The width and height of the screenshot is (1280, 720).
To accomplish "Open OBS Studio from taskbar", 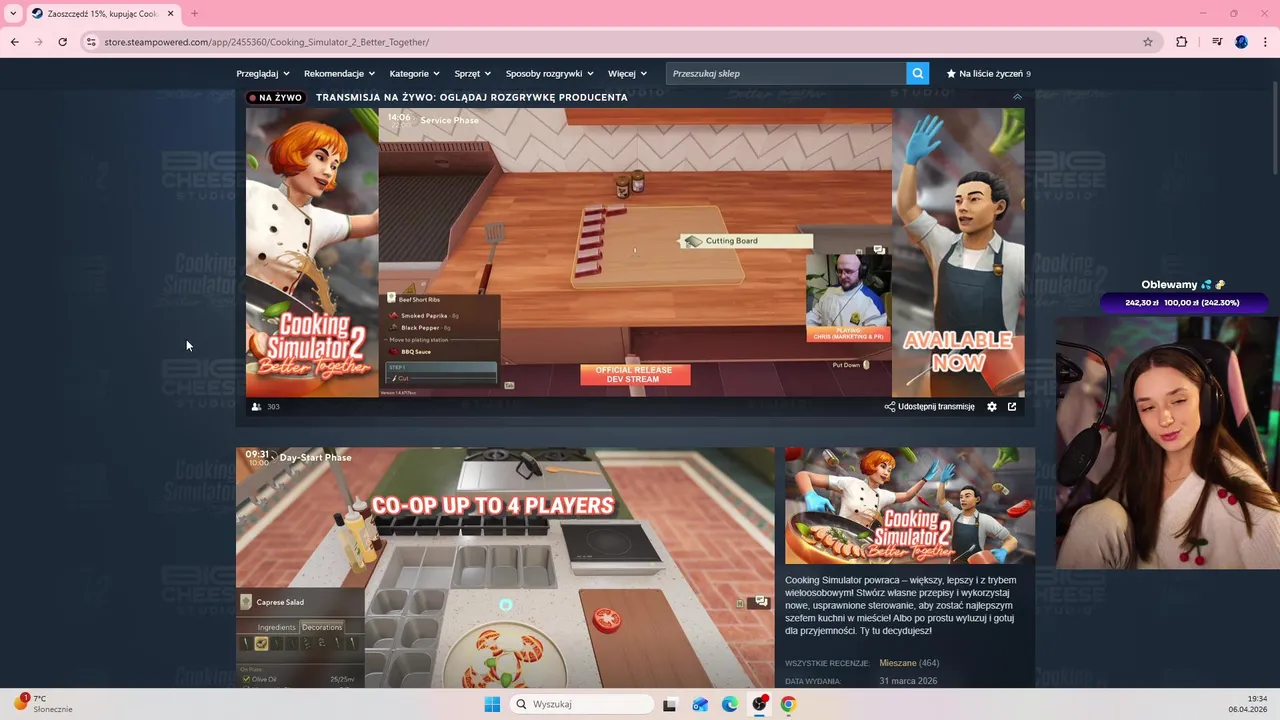I will click(x=759, y=704).
